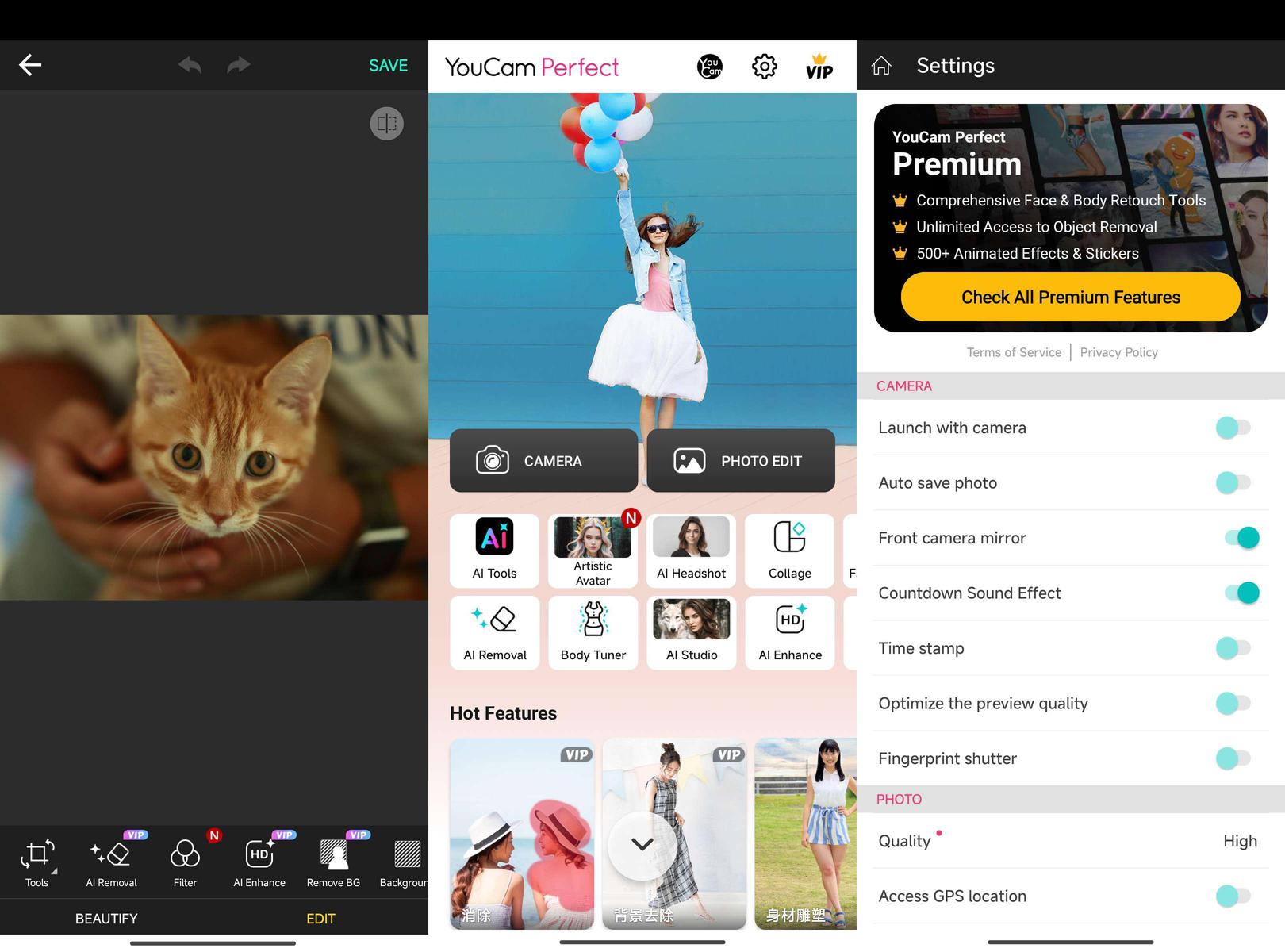
Task: Tap the PHOTO EDIT button
Action: point(741,461)
